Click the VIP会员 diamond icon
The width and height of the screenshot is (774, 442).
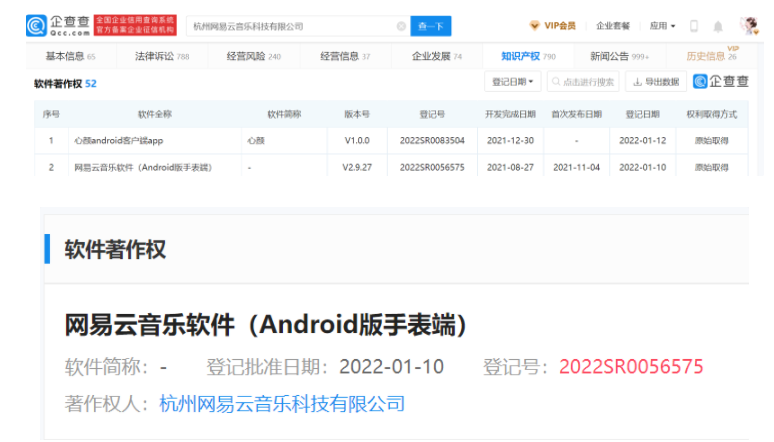(x=534, y=26)
